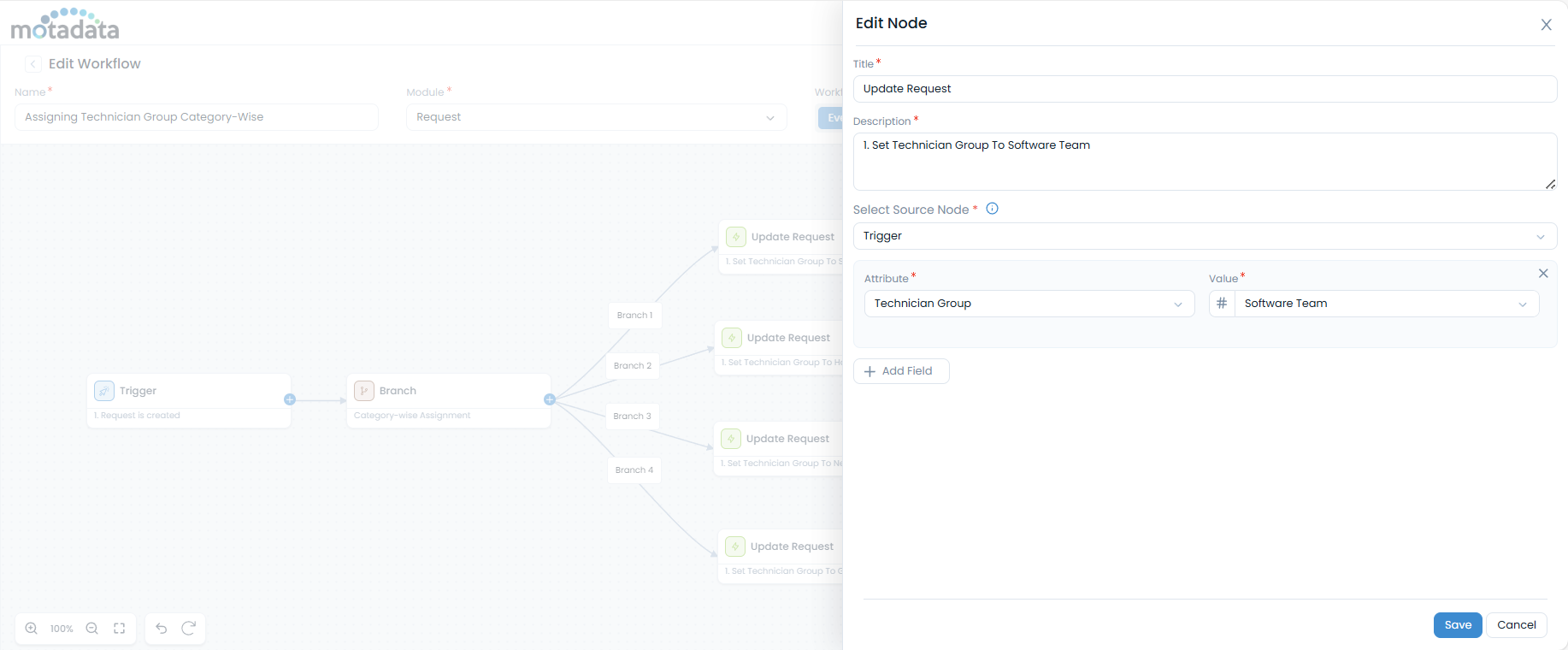The height and width of the screenshot is (650, 1568).
Task: Open the Select Source Node dropdown
Action: 1205,236
